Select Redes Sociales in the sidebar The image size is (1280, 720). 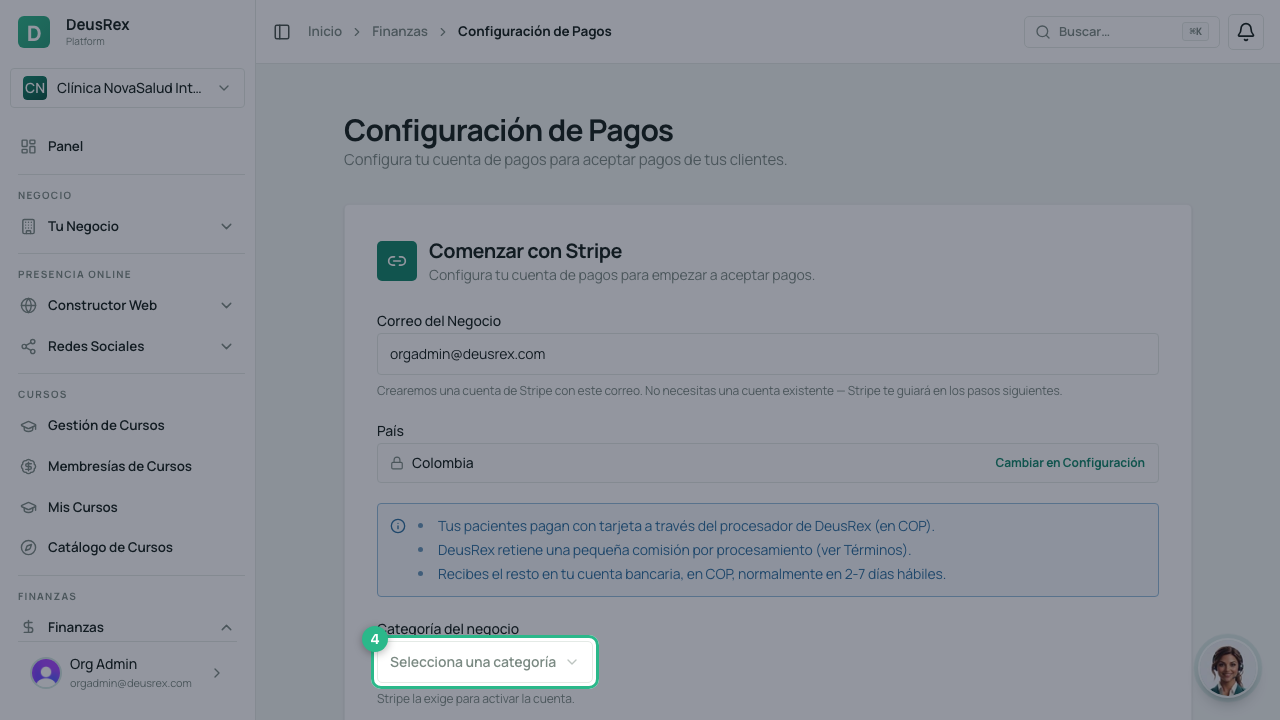127,346
